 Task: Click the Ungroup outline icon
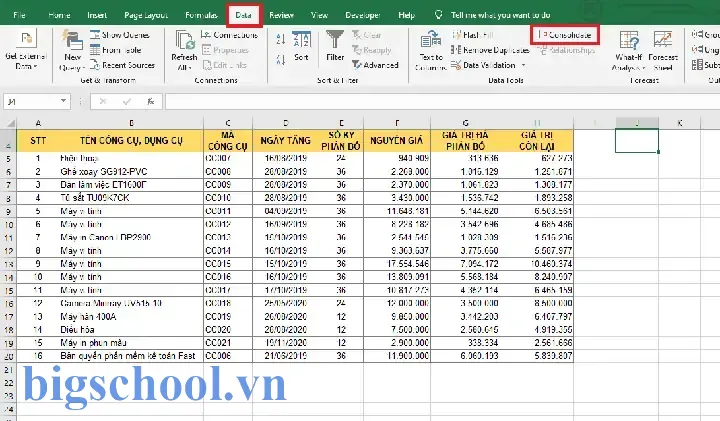tap(698, 50)
